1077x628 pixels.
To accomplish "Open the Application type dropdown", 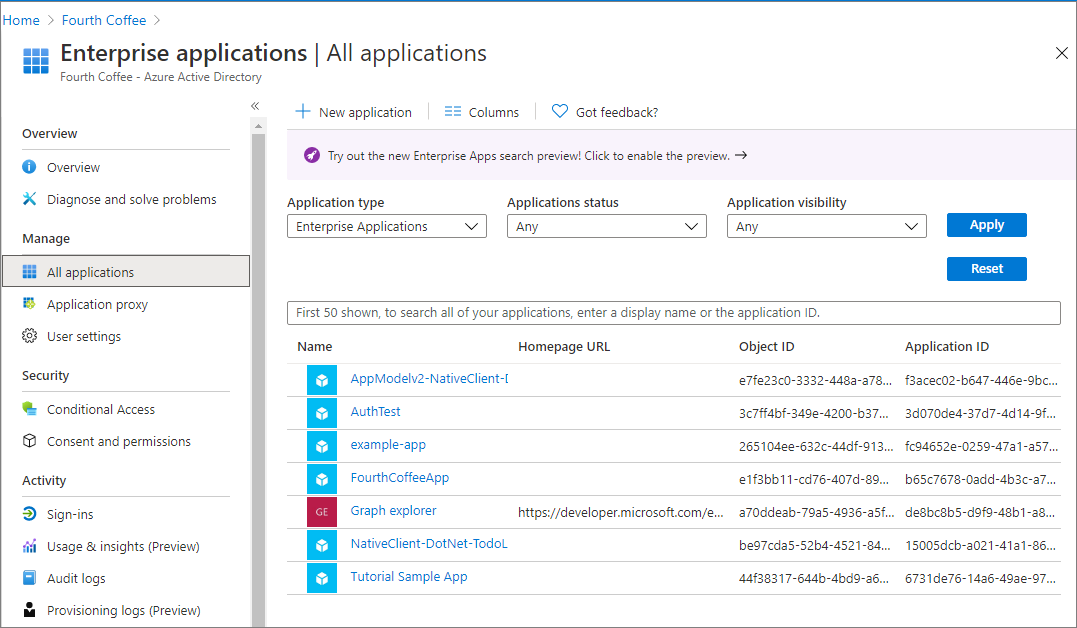I will [386, 225].
